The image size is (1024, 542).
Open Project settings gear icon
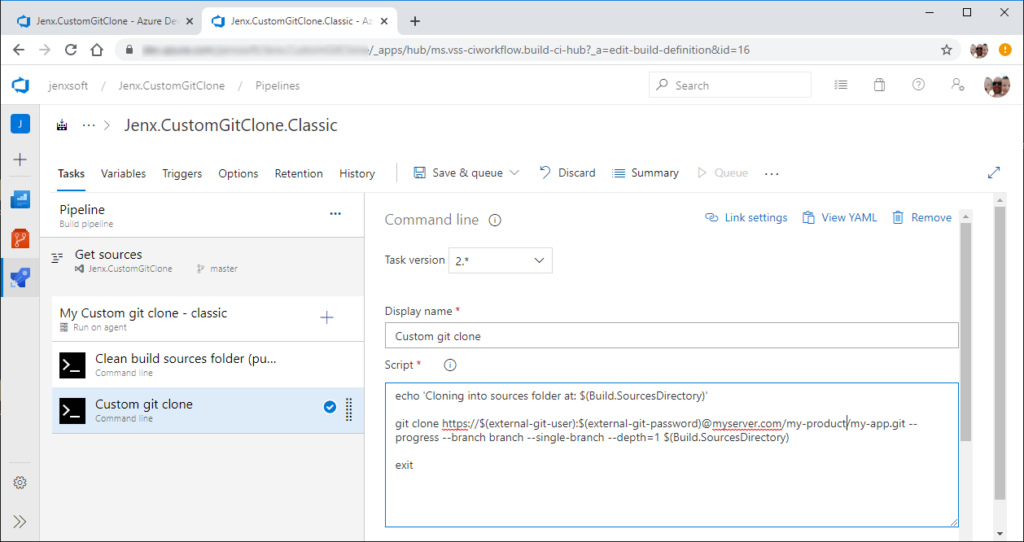click(x=20, y=483)
